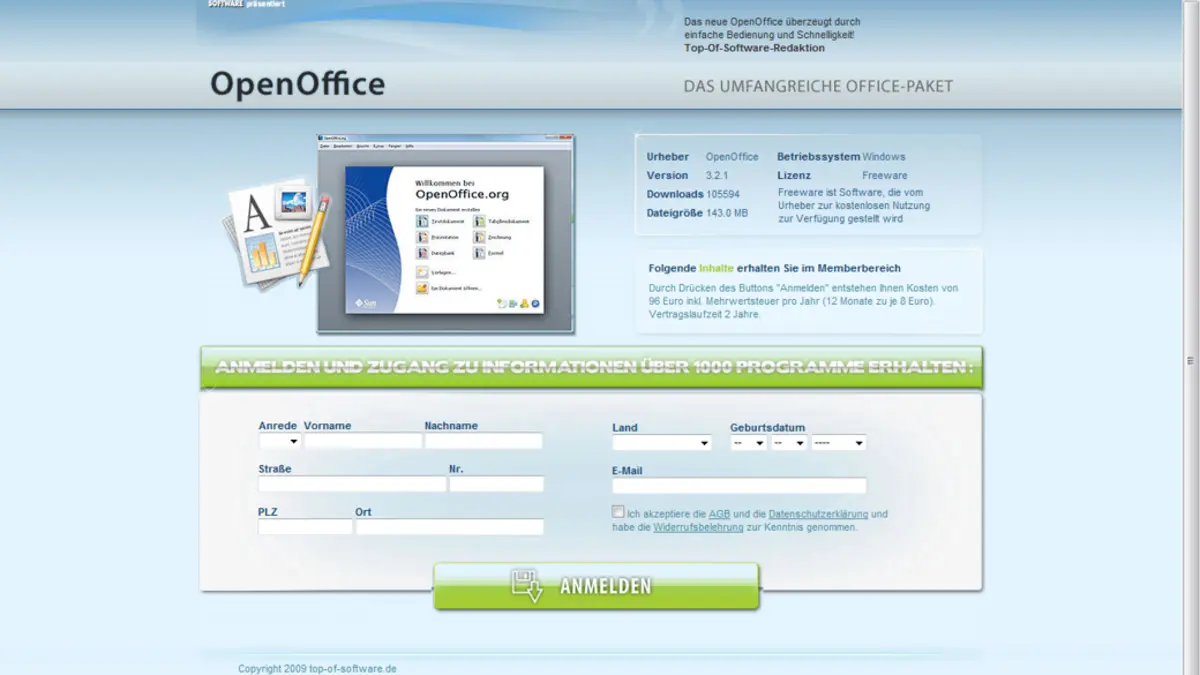Click into the Nr. house number field
Viewport: 1200px width, 675px height.
(496, 484)
